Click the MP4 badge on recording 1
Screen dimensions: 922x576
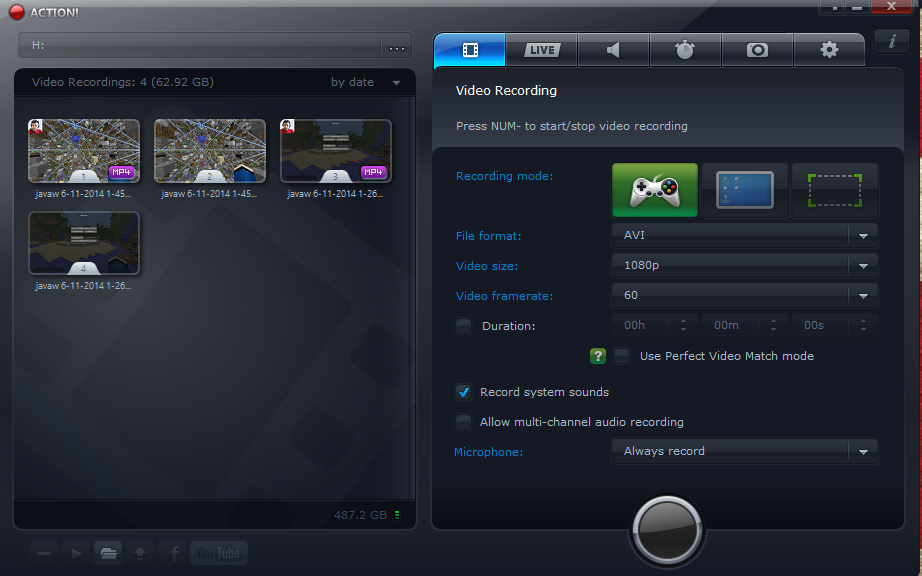pos(121,172)
